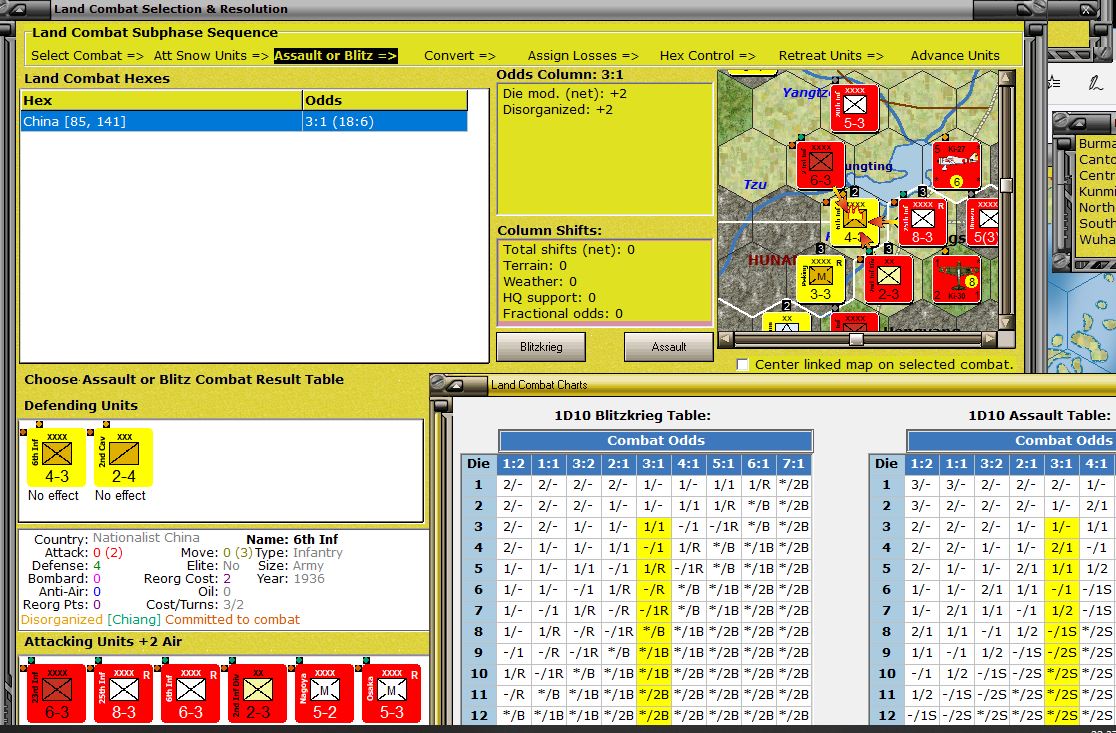This screenshot has width=1116, height=733.
Task: Select the red 6-3 counter beside Tungting lake
Action: coord(820,166)
